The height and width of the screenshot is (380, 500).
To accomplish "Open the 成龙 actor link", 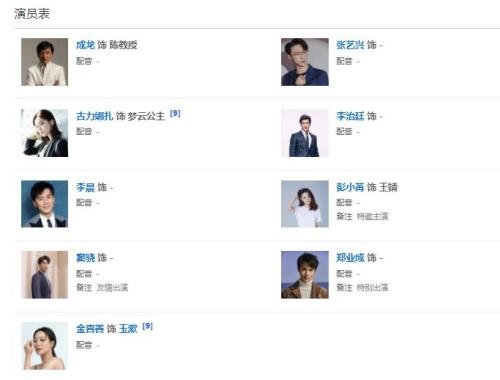I will 85,45.
